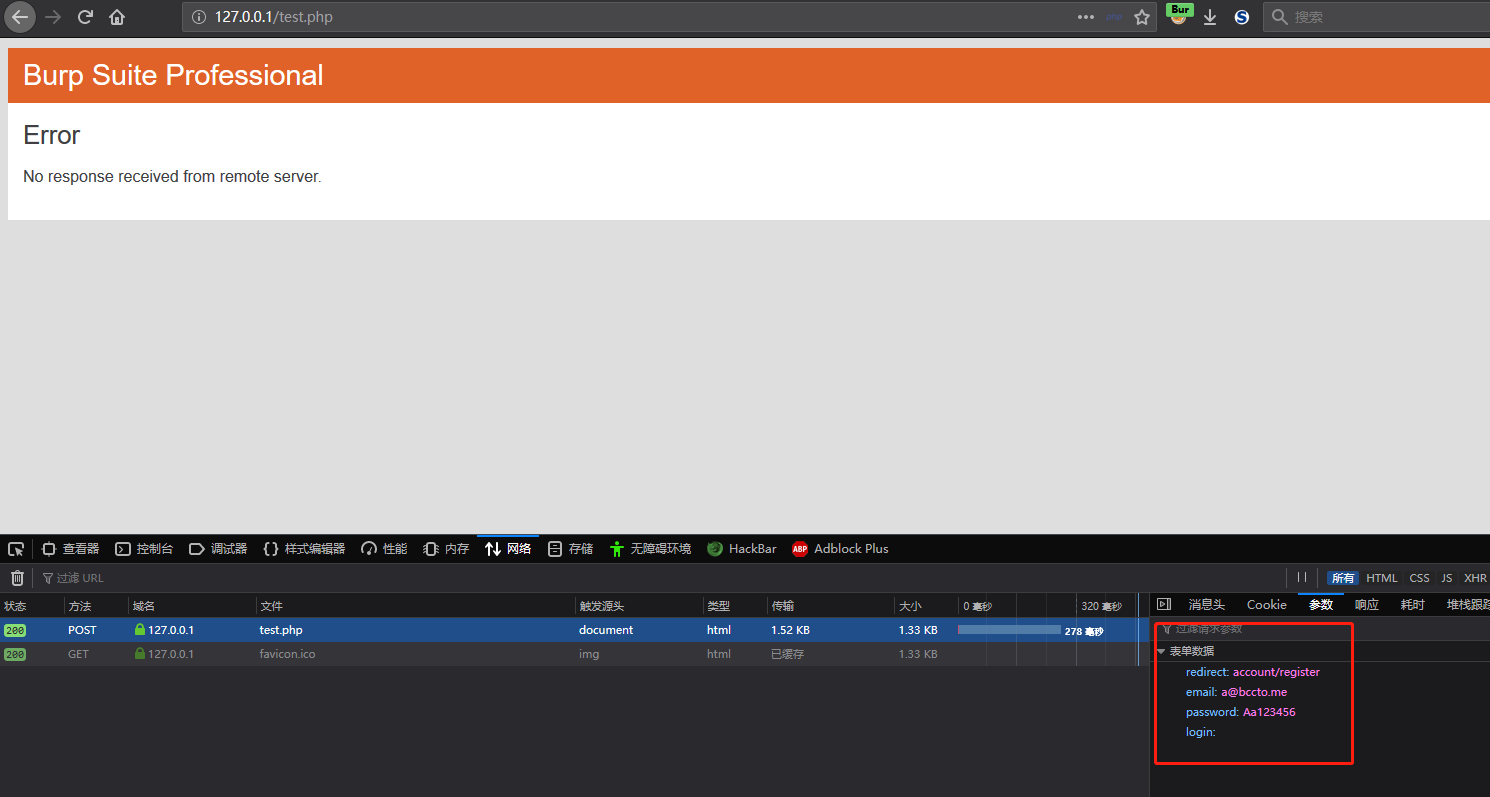The width and height of the screenshot is (1490, 797).
Task: Filter requests by JS type
Action: [x=1447, y=578]
